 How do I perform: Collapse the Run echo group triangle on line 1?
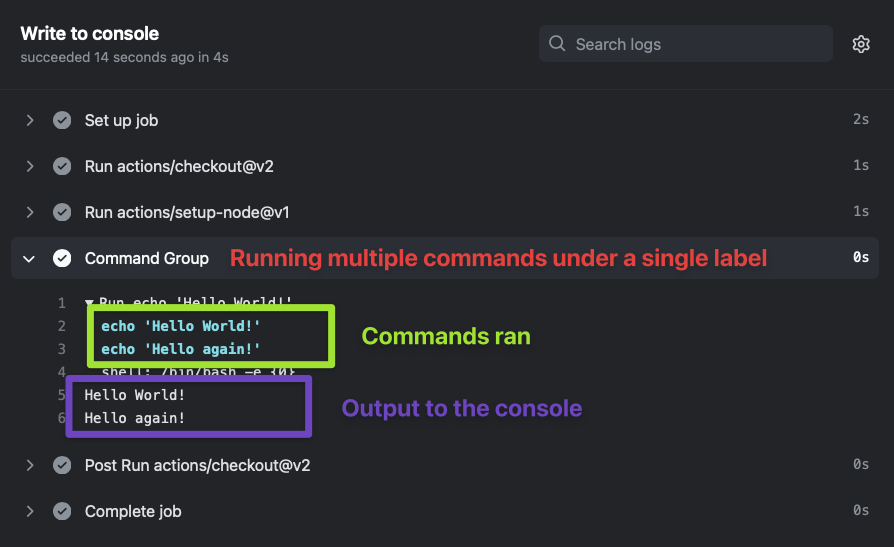[x=89, y=303]
